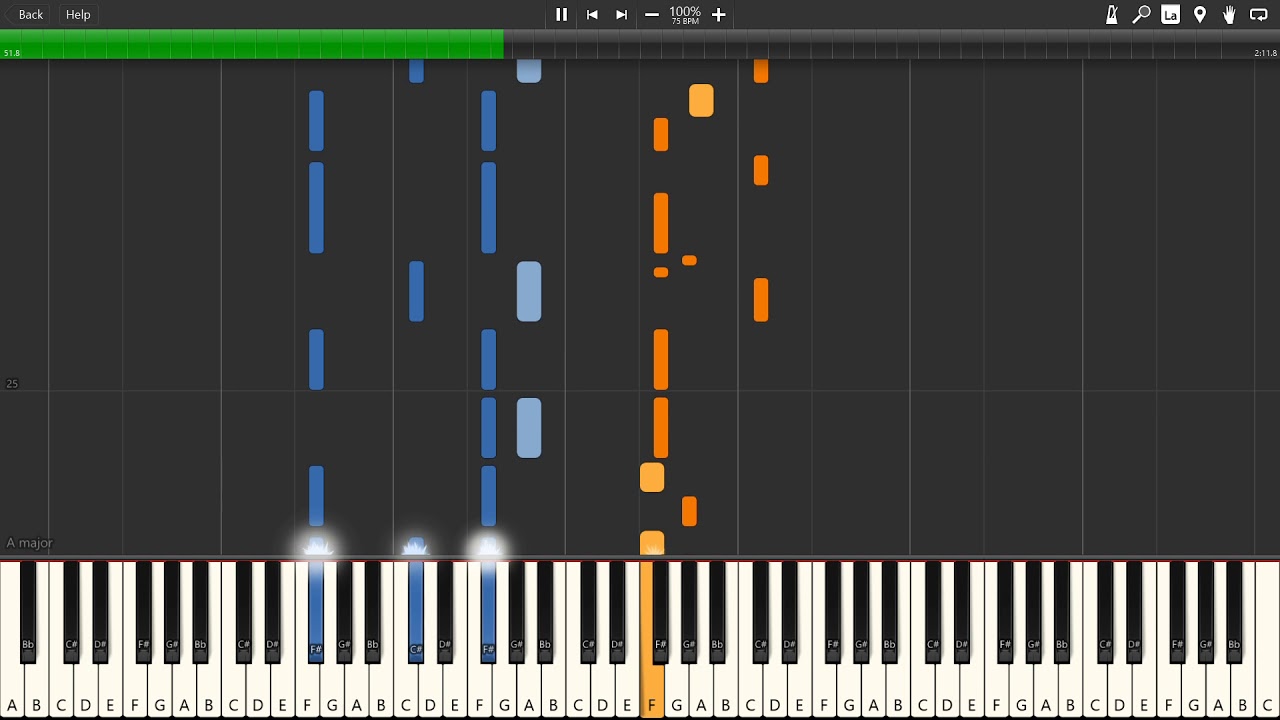
Task: Open the bookmarks pin icon
Action: [1200, 15]
